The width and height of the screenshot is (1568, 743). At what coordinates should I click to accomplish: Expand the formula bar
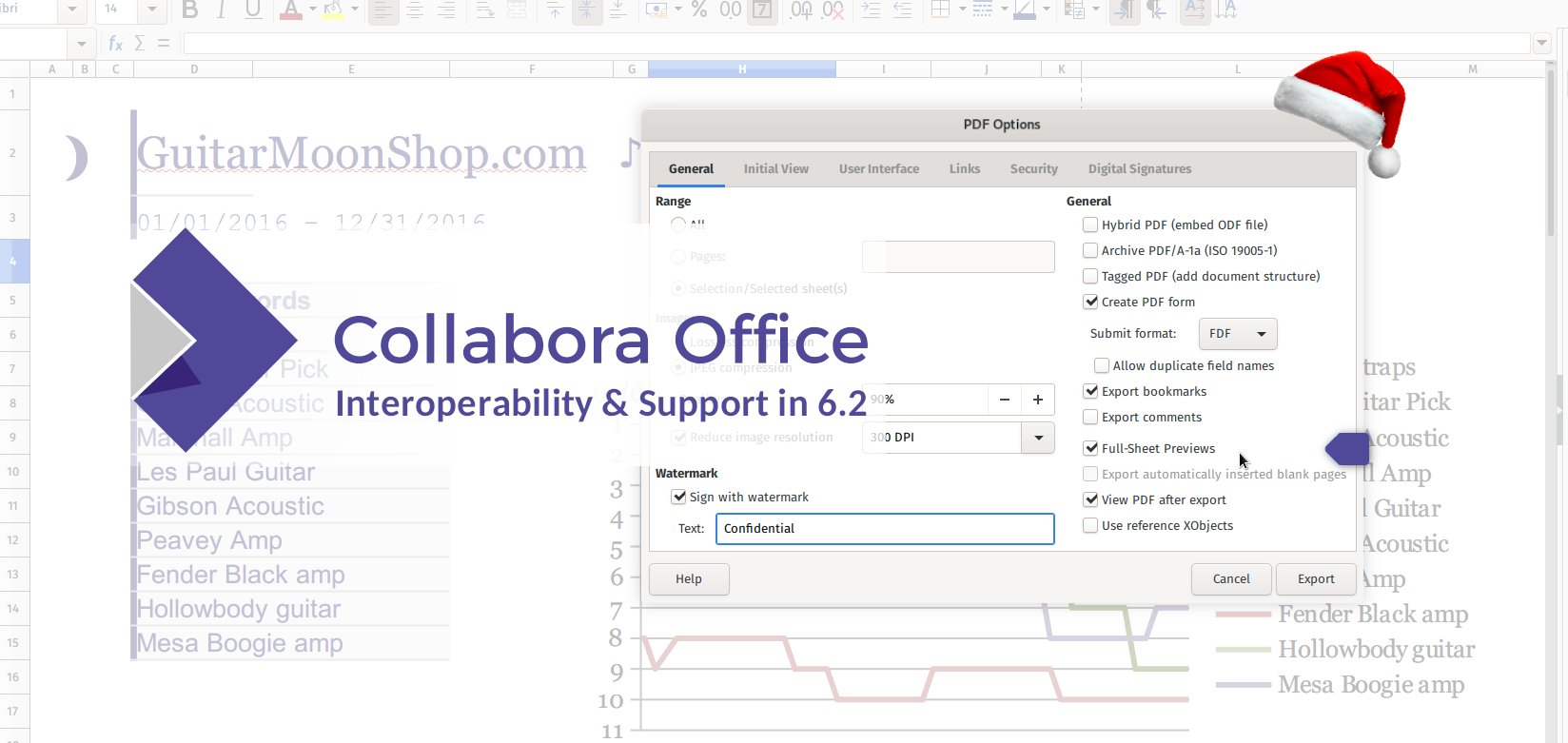[x=1542, y=43]
